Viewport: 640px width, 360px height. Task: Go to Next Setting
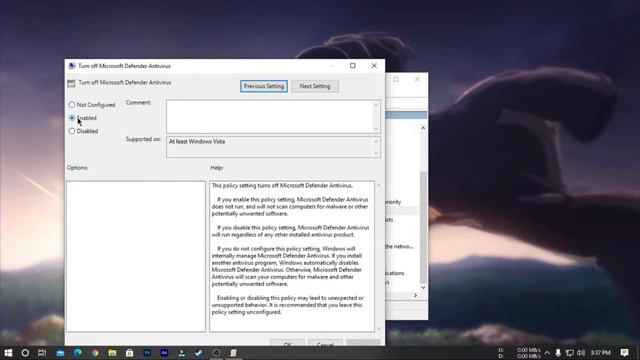pyautogui.click(x=315, y=86)
